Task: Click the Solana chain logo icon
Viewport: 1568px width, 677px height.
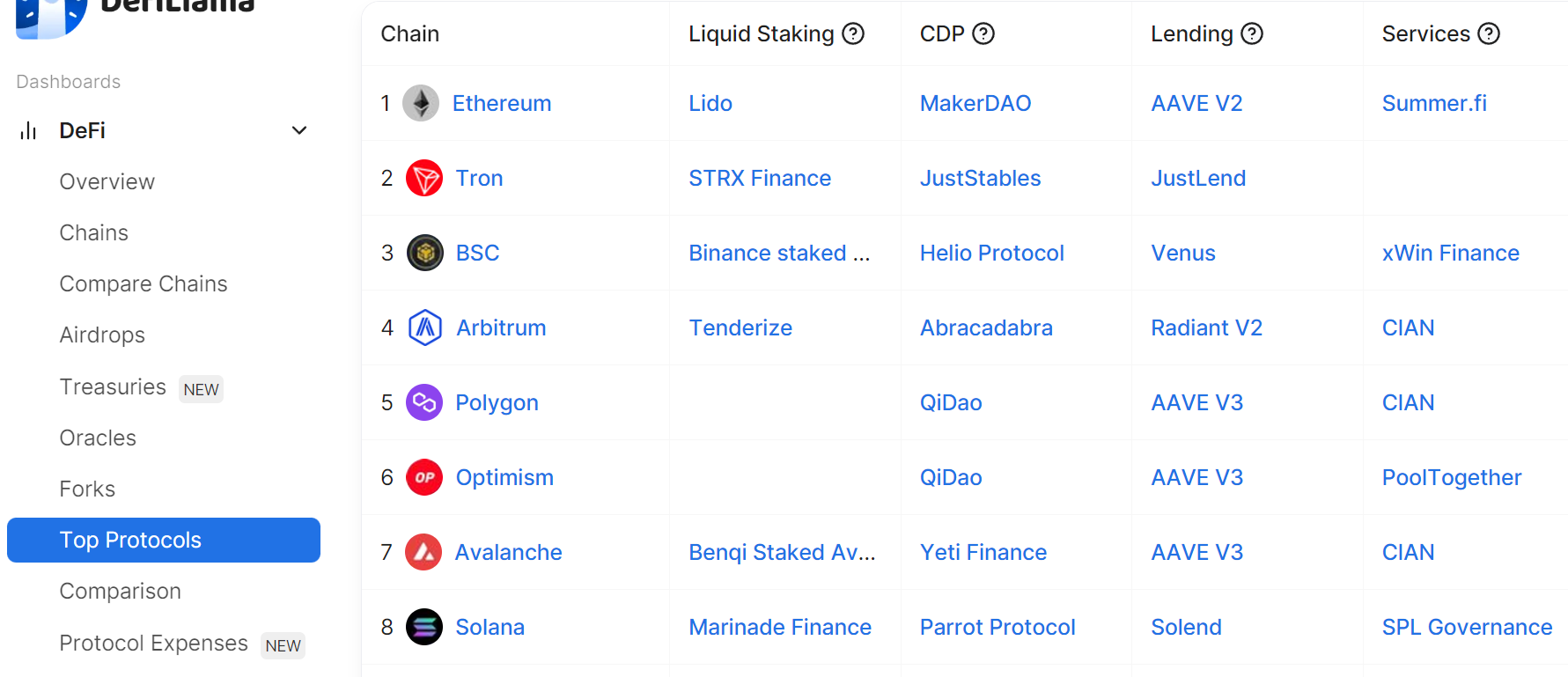Action: 424,627
